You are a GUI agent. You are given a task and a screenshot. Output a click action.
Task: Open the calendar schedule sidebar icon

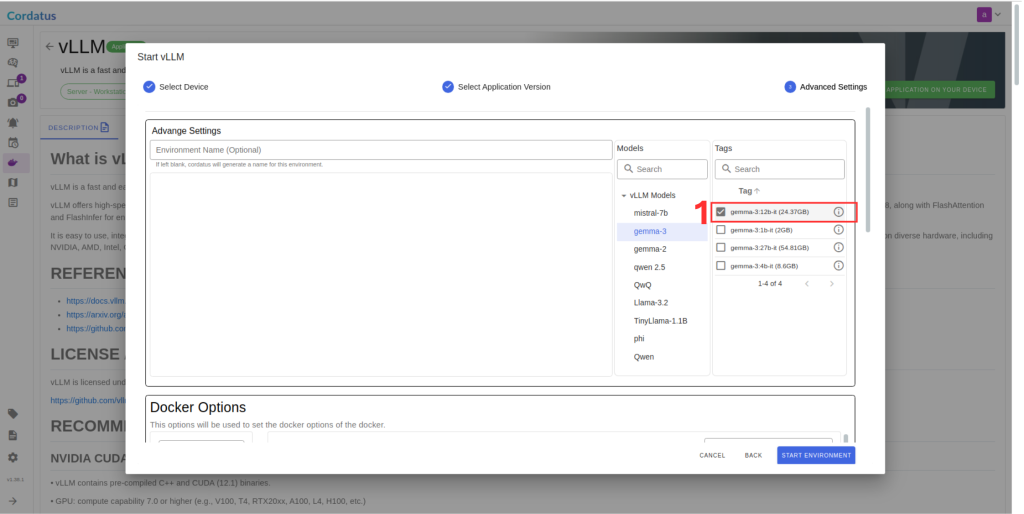tap(12, 143)
